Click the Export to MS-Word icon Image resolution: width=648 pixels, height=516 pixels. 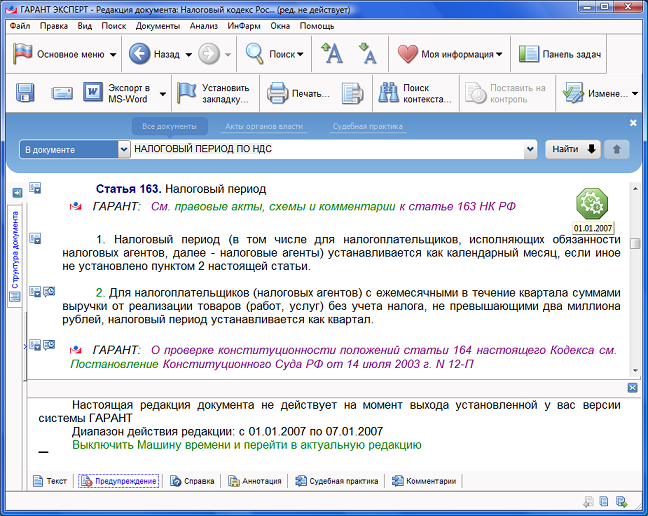(x=93, y=94)
